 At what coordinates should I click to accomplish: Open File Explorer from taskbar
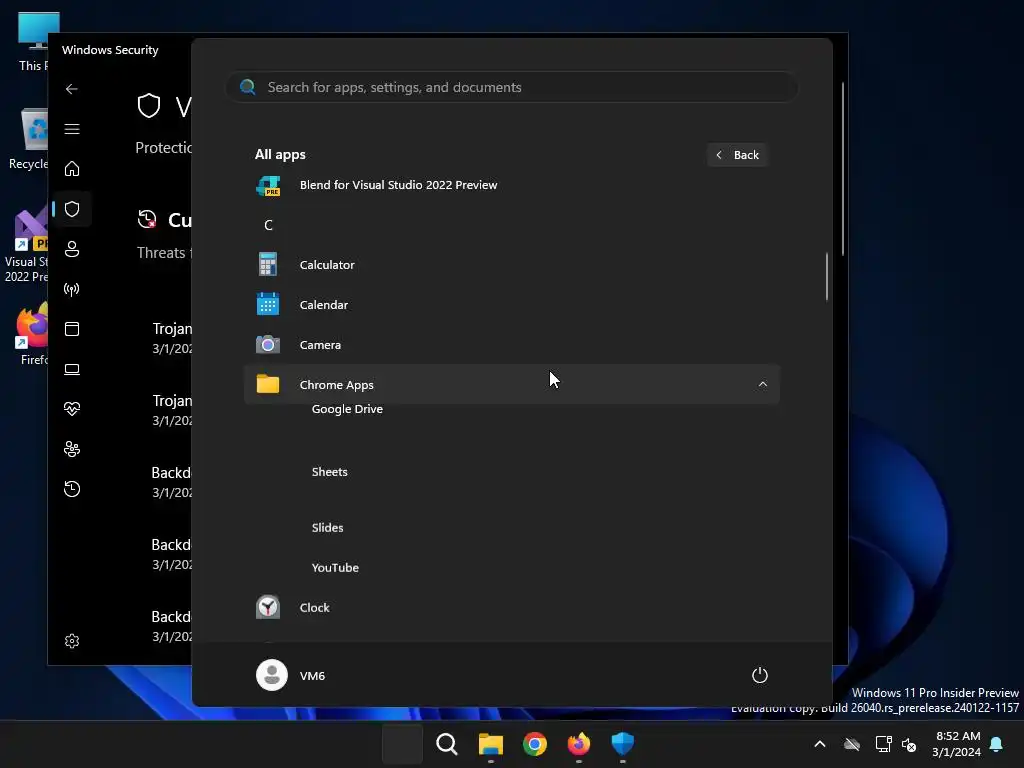(490, 744)
